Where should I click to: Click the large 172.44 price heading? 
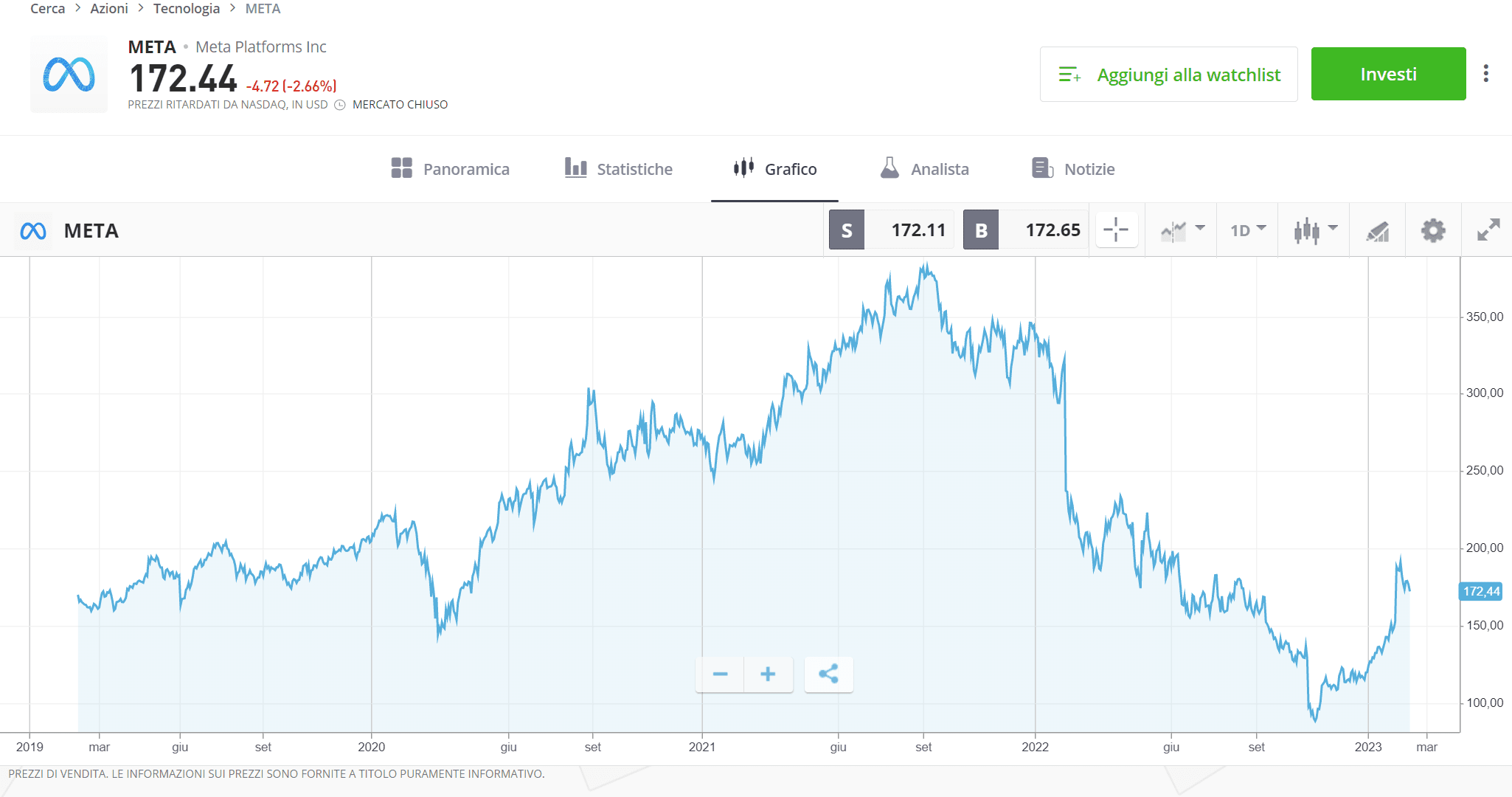click(x=182, y=79)
